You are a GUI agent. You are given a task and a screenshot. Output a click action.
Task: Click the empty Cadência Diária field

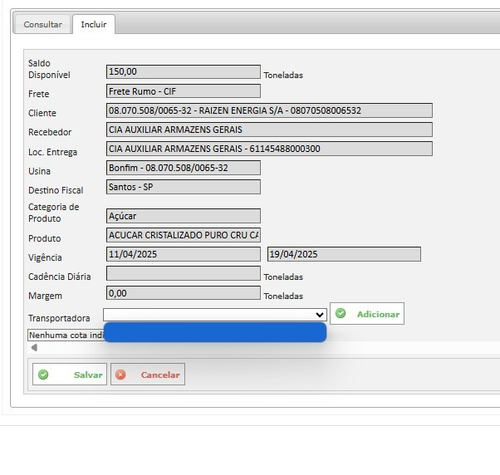pyautogui.click(x=183, y=274)
